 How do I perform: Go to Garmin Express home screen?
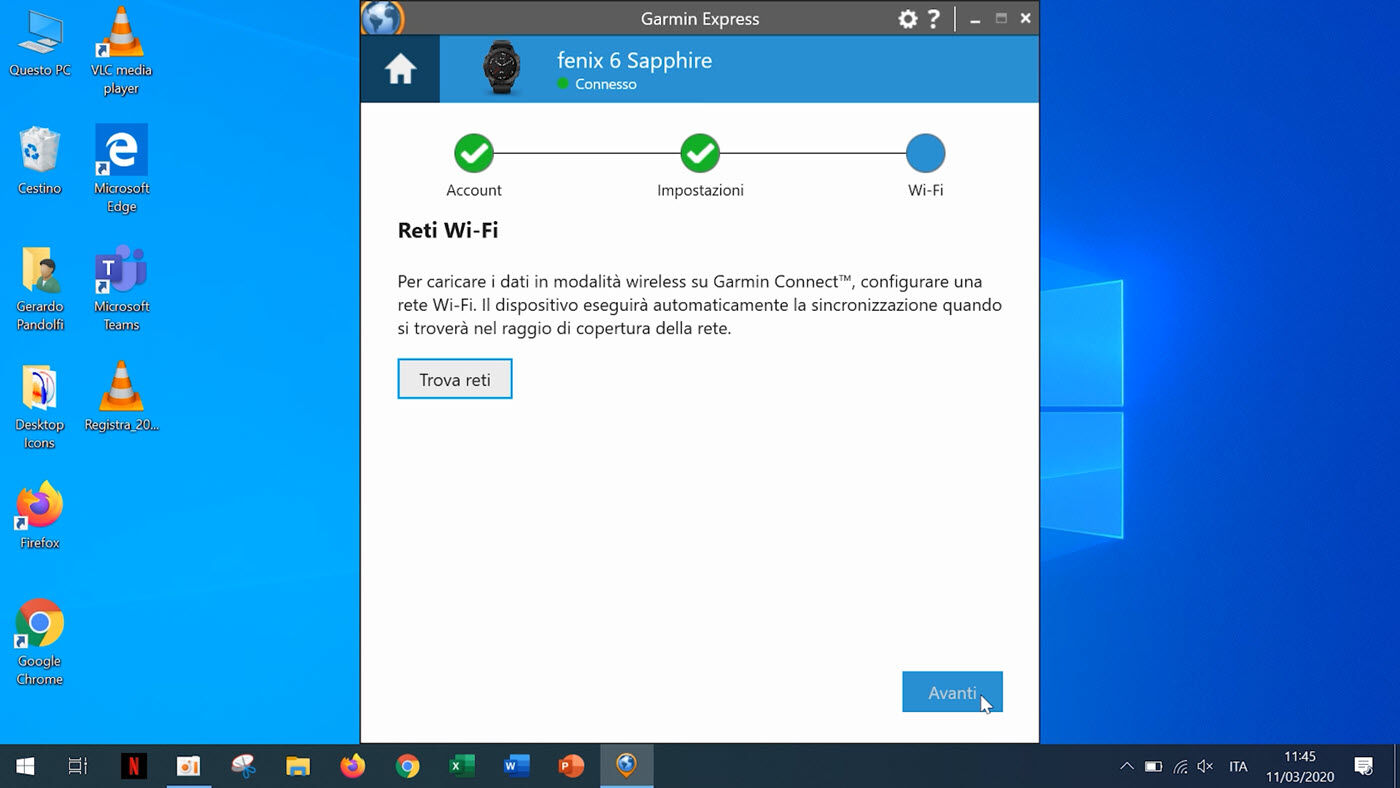click(x=400, y=69)
